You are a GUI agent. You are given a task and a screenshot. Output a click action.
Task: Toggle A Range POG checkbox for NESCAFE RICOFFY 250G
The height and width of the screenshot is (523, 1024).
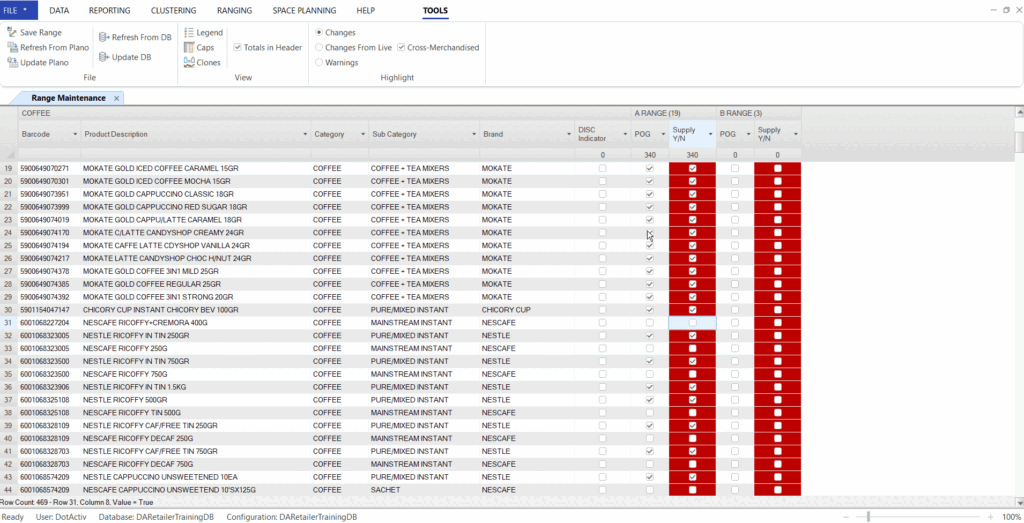(649, 349)
